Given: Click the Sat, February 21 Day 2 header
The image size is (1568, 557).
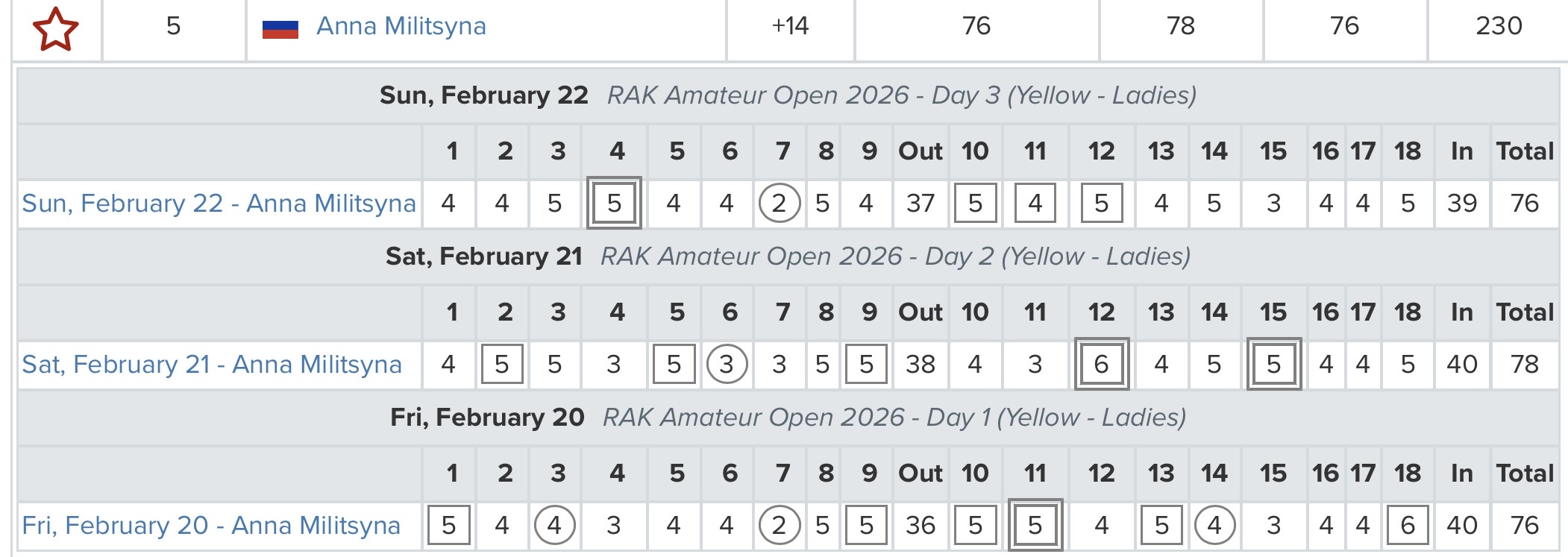Looking at the screenshot, I should 788,257.
